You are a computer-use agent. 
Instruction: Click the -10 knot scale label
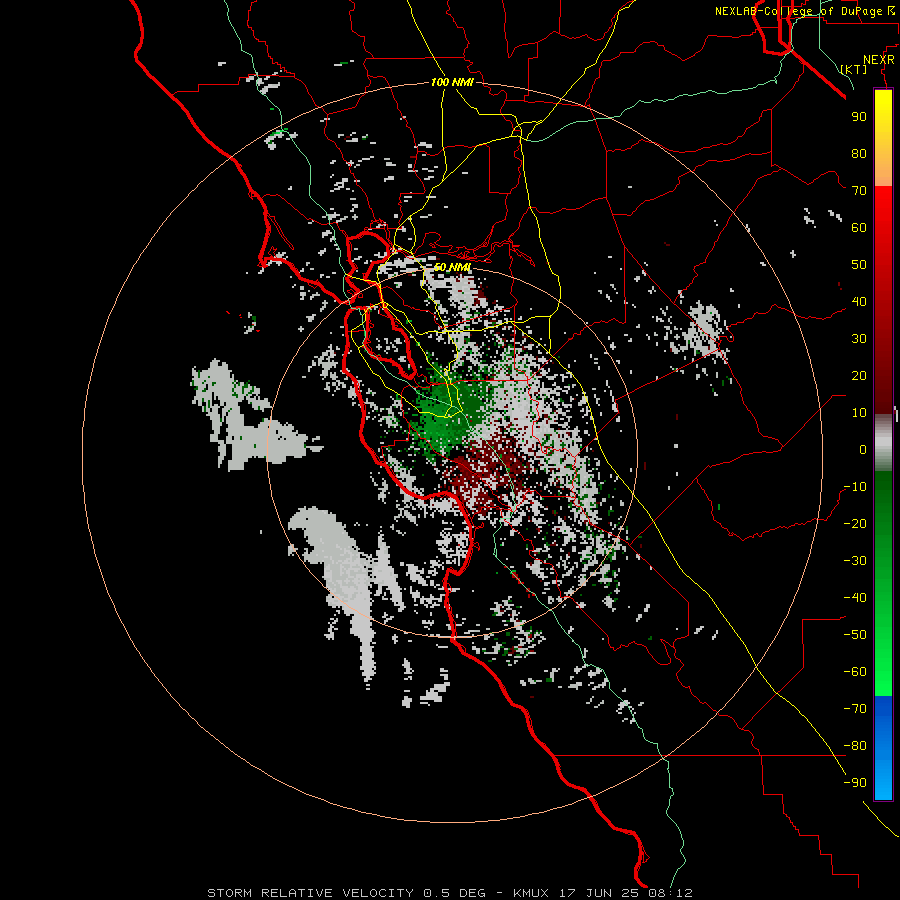tap(855, 487)
